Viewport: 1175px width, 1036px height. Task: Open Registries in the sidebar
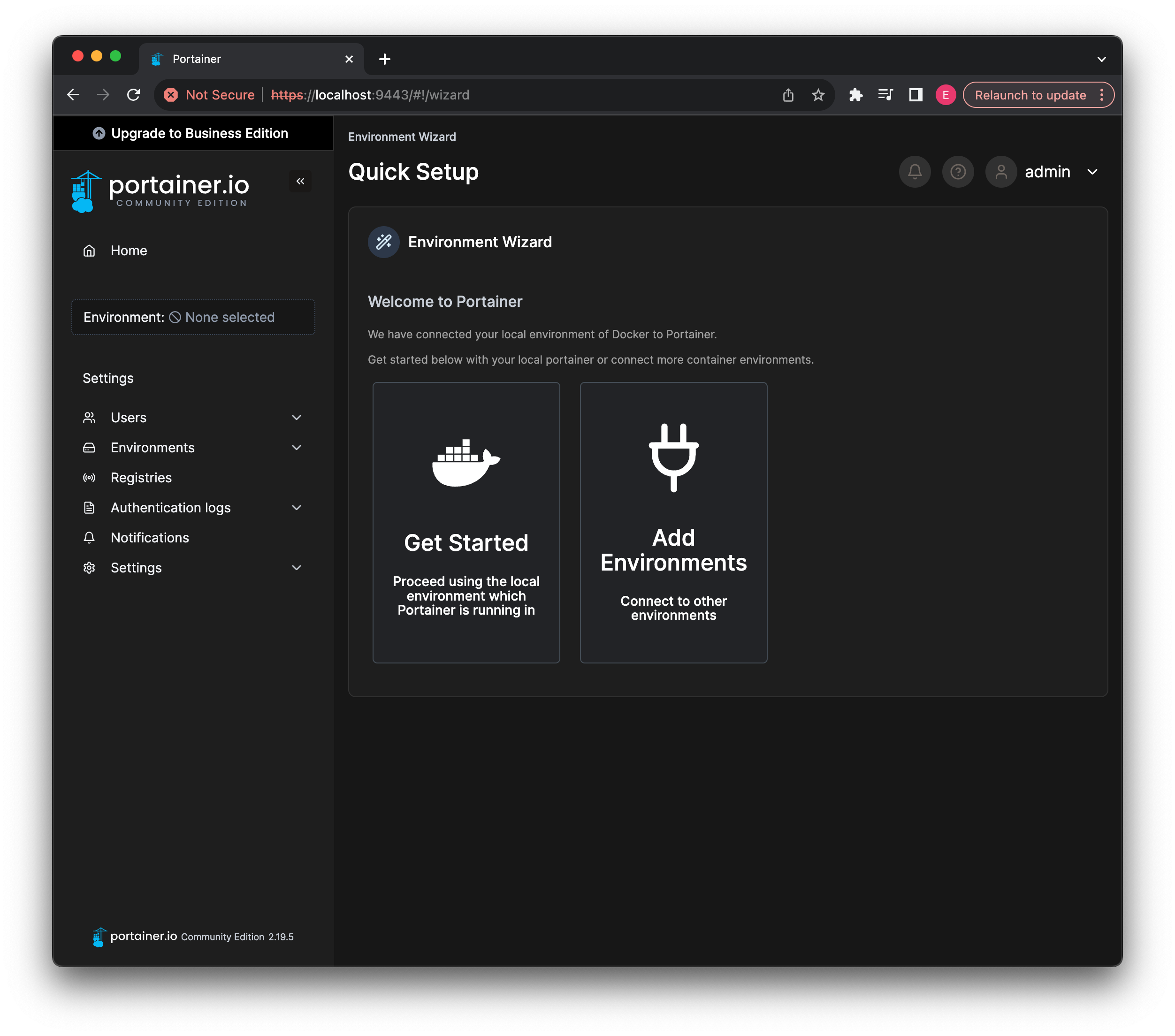(193, 477)
